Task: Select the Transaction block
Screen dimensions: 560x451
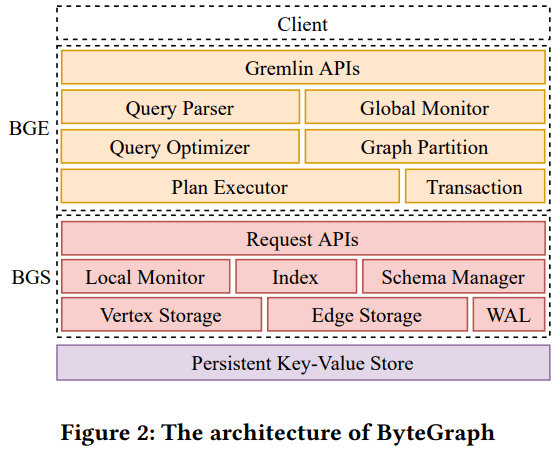Action: 475,186
